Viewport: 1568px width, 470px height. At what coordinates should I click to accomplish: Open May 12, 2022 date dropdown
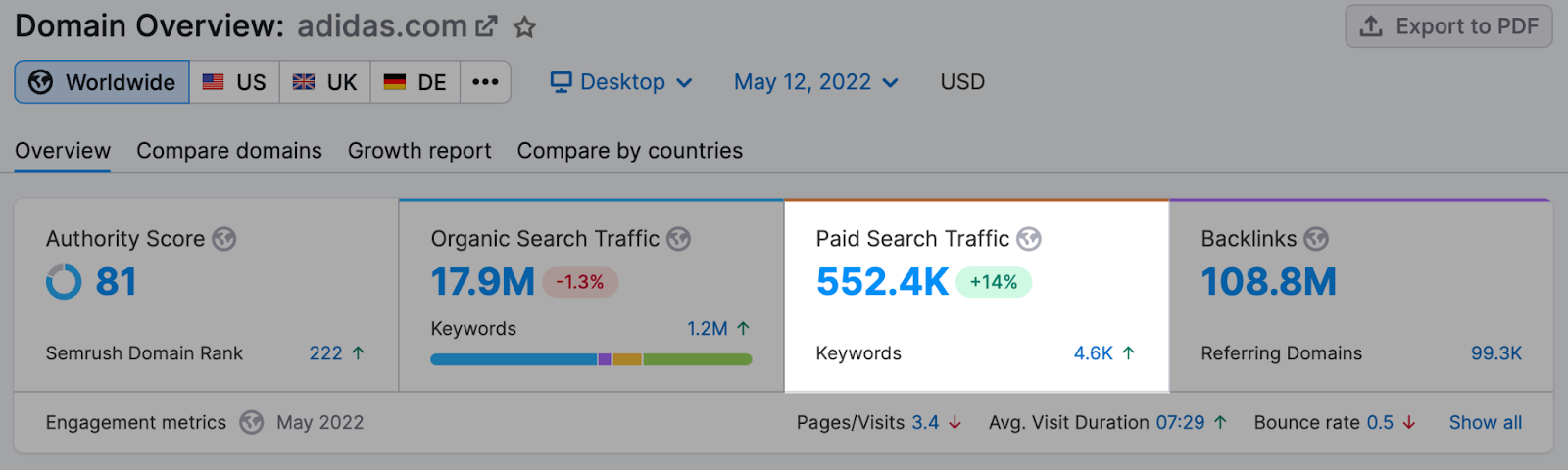tap(816, 82)
